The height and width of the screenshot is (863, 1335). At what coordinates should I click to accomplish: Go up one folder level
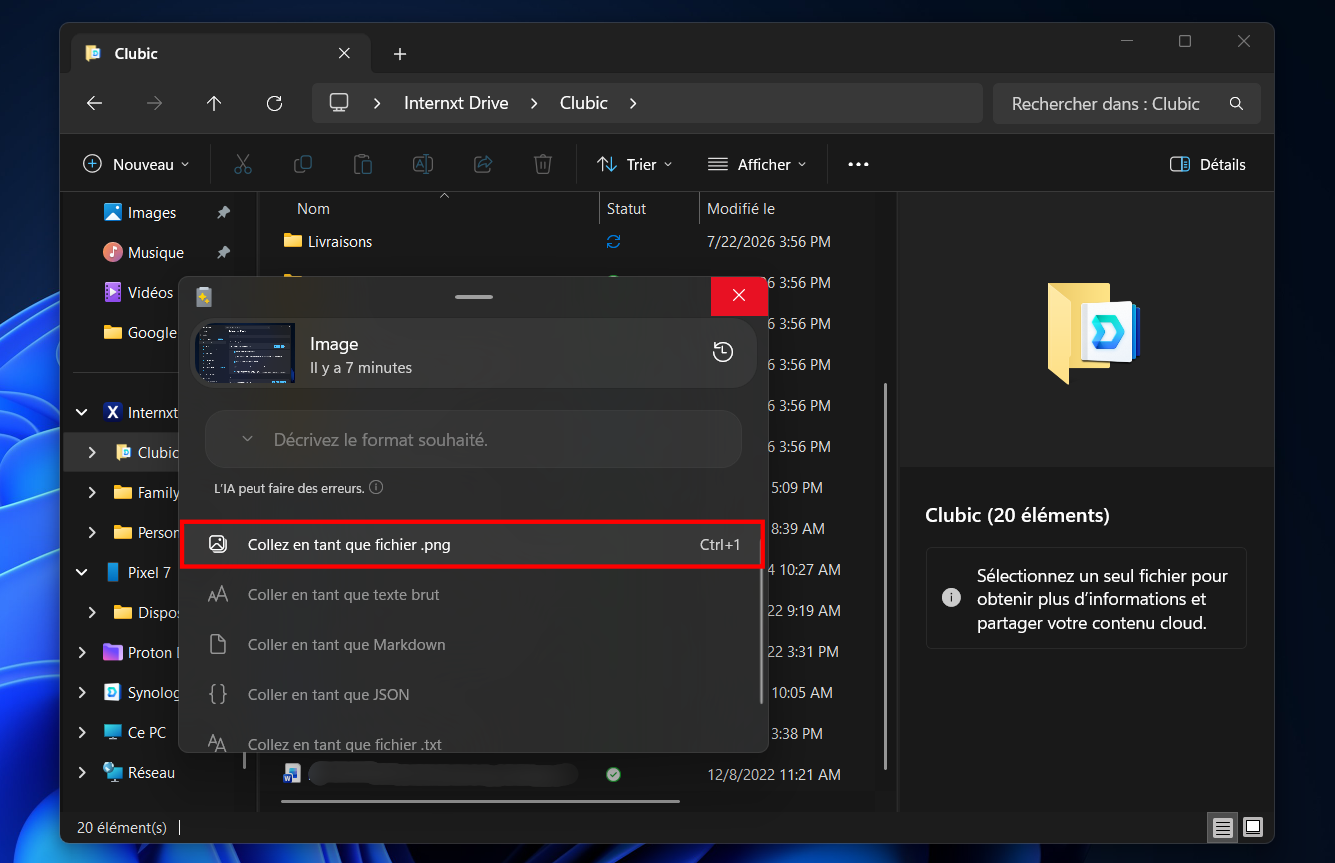[214, 103]
